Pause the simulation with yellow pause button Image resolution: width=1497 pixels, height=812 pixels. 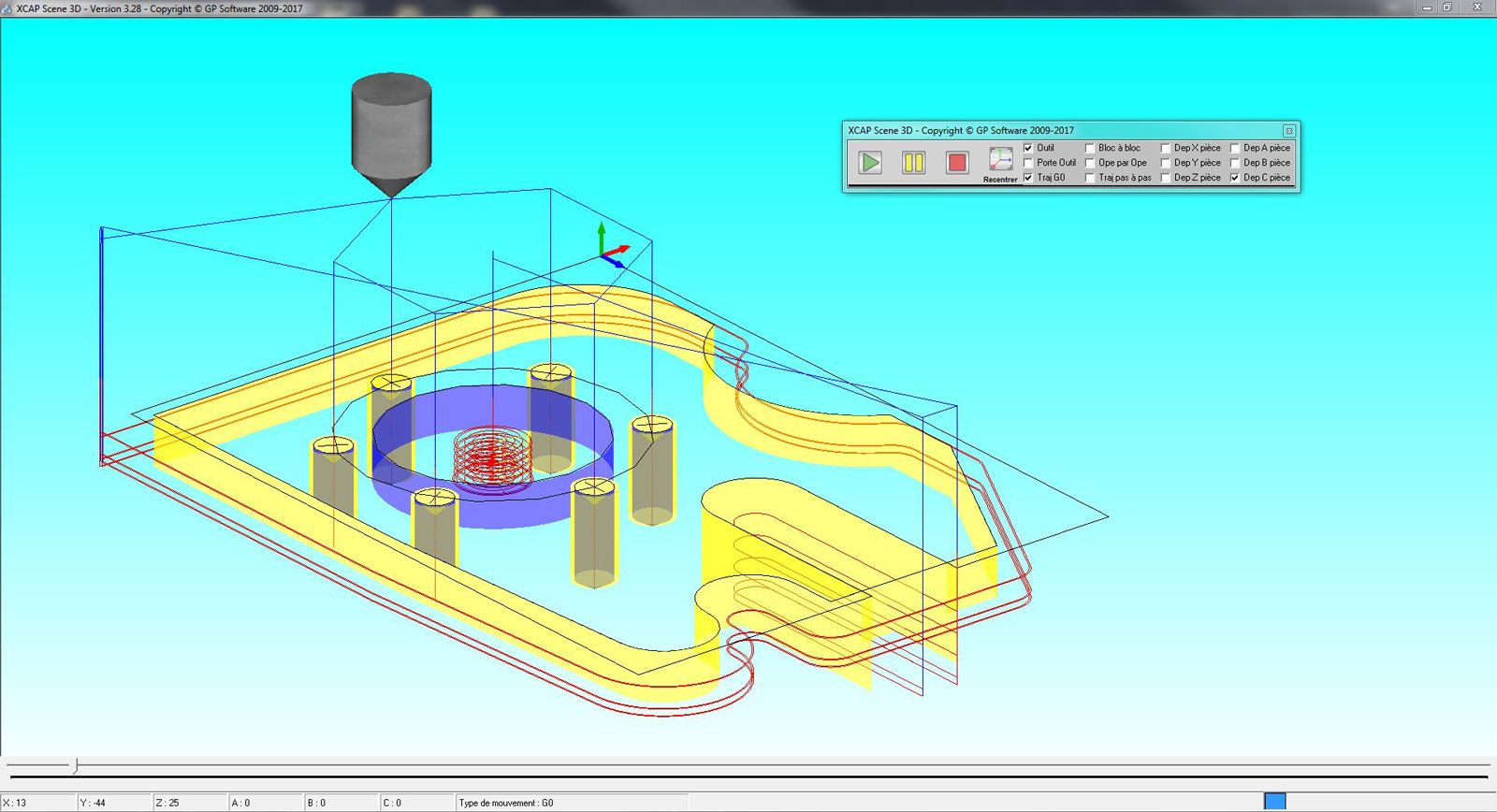pyautogui.click(x=913, y=163)
